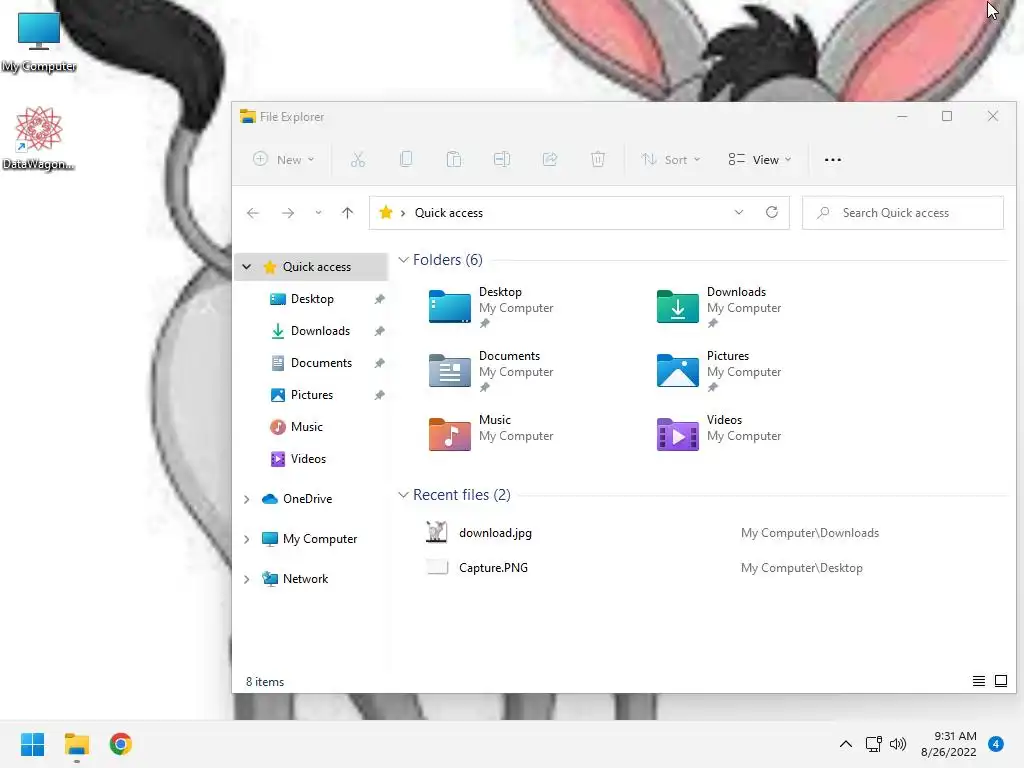This screenshot has height=768, width=1024.
Task: Go forward with the right arrow
Action: click(287, 213)
